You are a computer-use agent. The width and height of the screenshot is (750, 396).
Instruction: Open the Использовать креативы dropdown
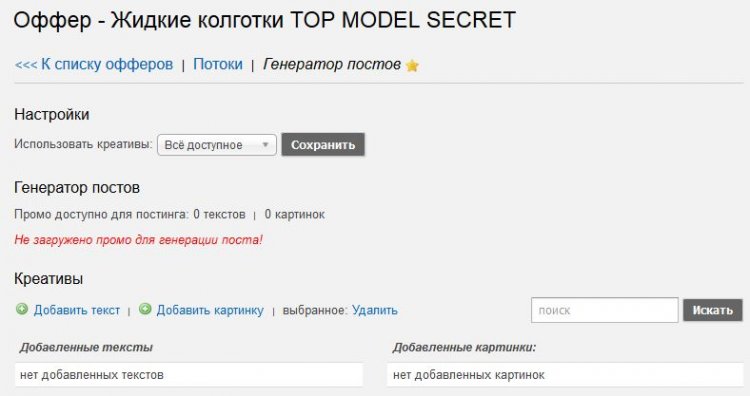click(217, 145)
